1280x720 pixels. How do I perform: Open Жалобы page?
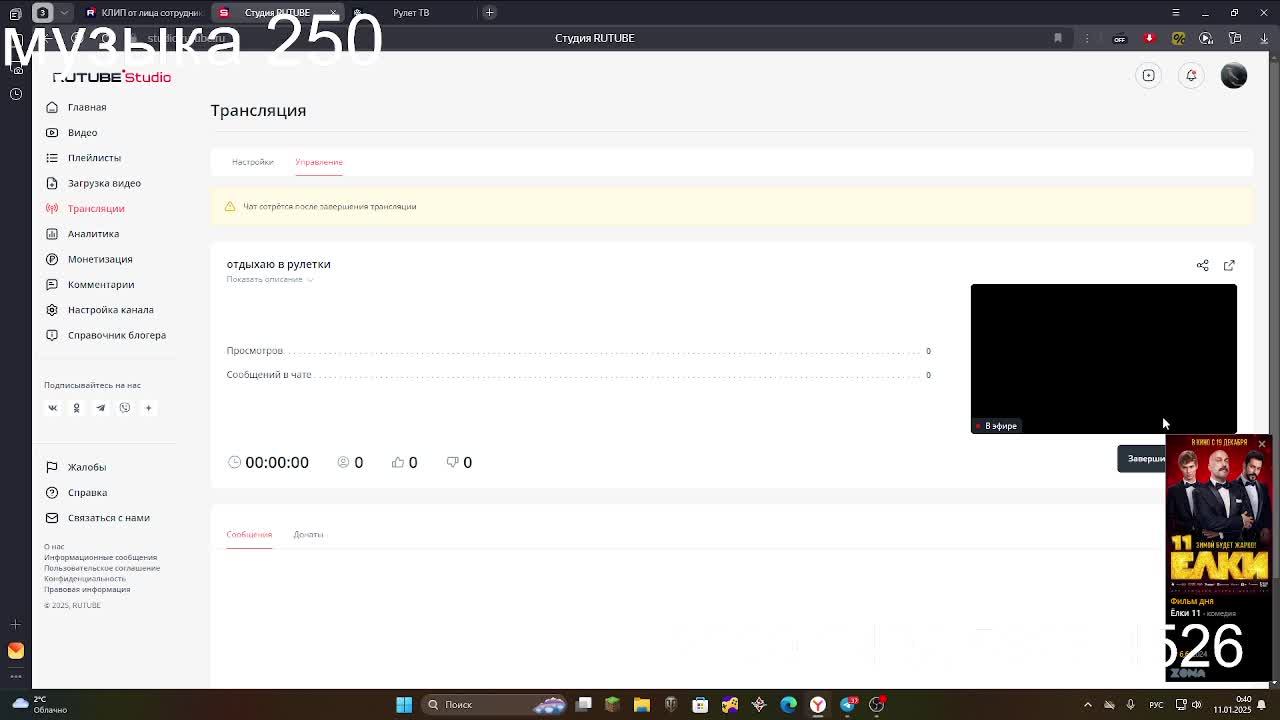76,467
